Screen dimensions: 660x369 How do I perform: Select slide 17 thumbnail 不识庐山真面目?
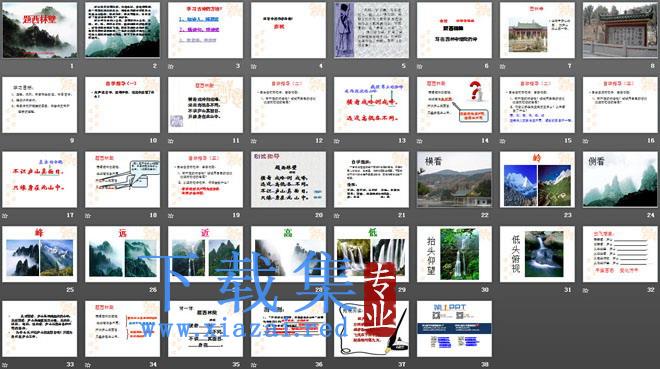point(40,179)
